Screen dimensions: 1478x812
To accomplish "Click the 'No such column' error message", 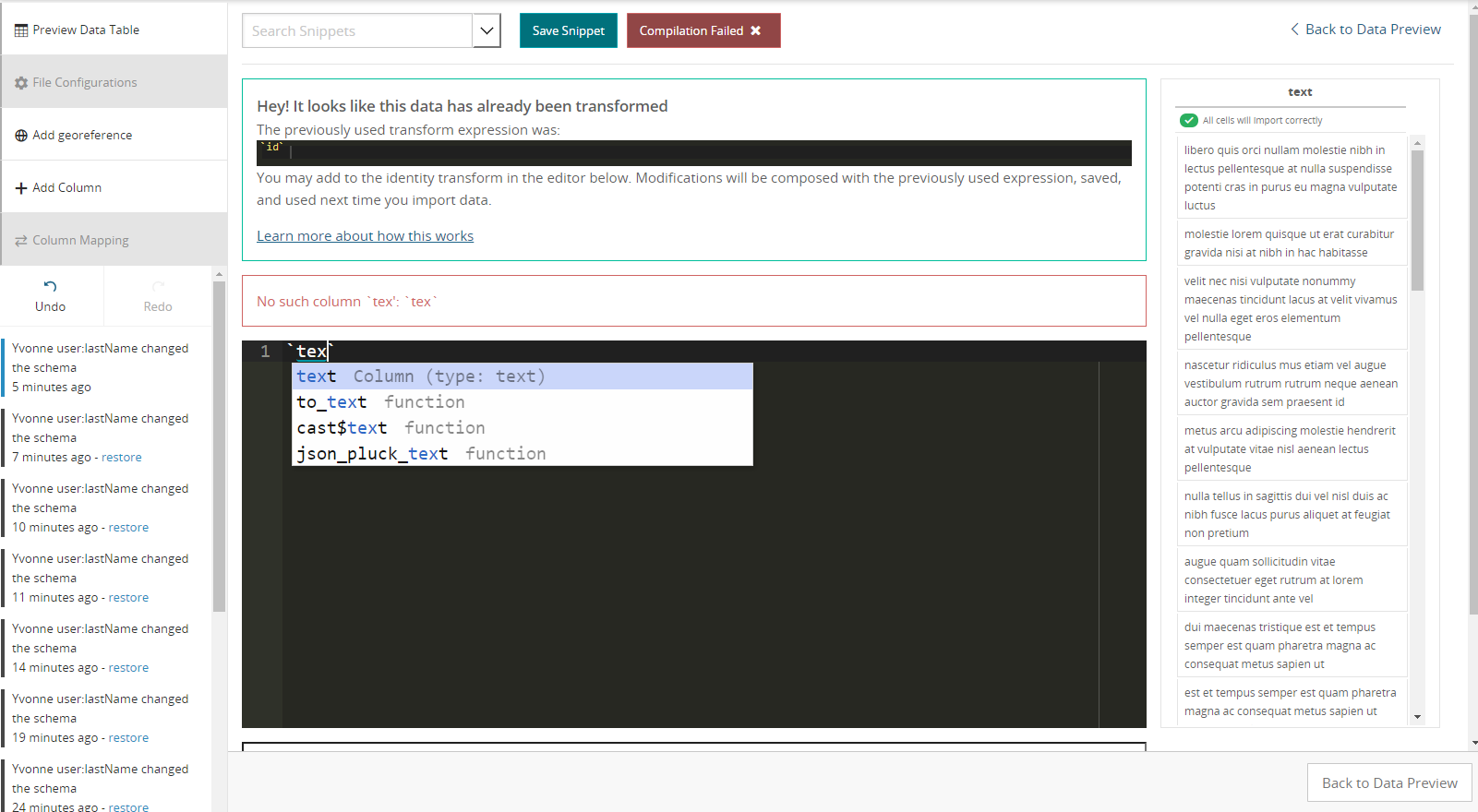I will 347,302.
